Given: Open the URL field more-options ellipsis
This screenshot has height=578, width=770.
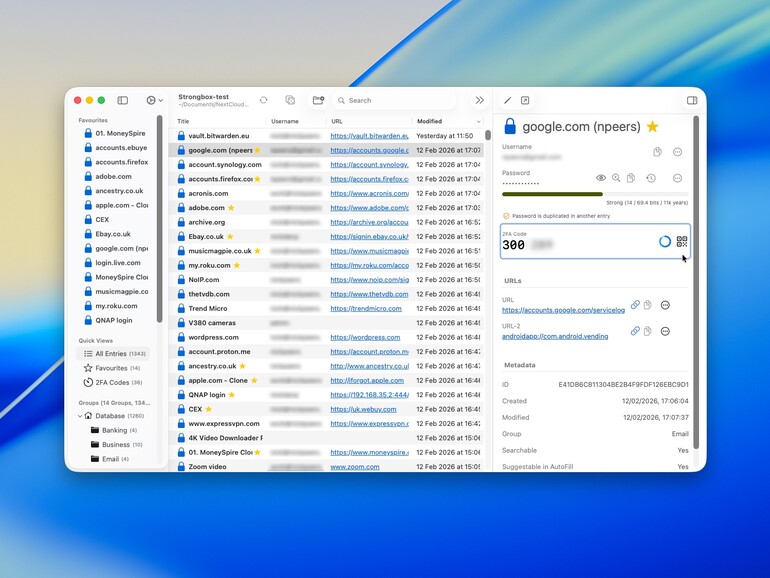Looking at the screenshot, I should [x=665, y=305].
